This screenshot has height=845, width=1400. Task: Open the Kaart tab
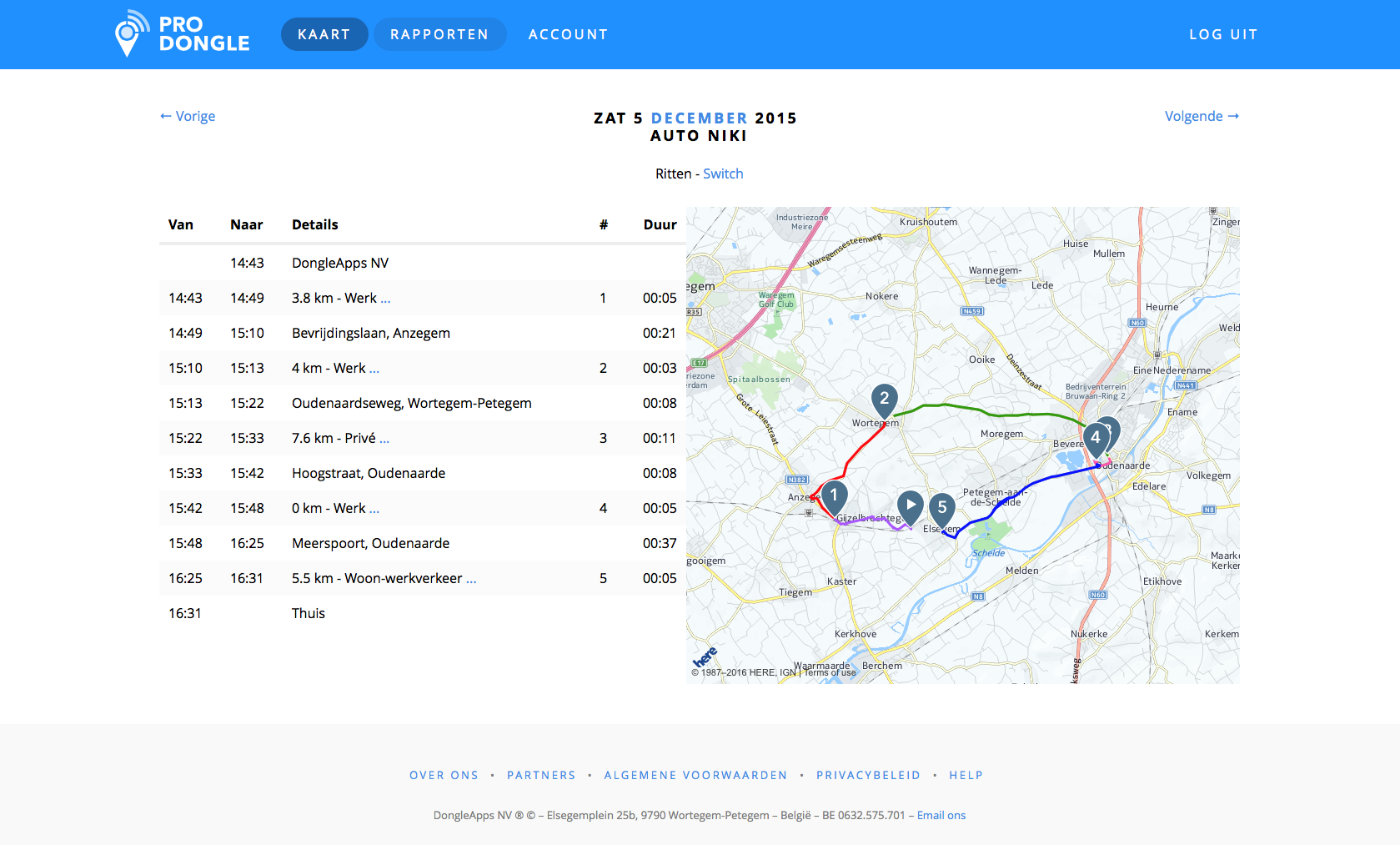(x=324, y=34)
